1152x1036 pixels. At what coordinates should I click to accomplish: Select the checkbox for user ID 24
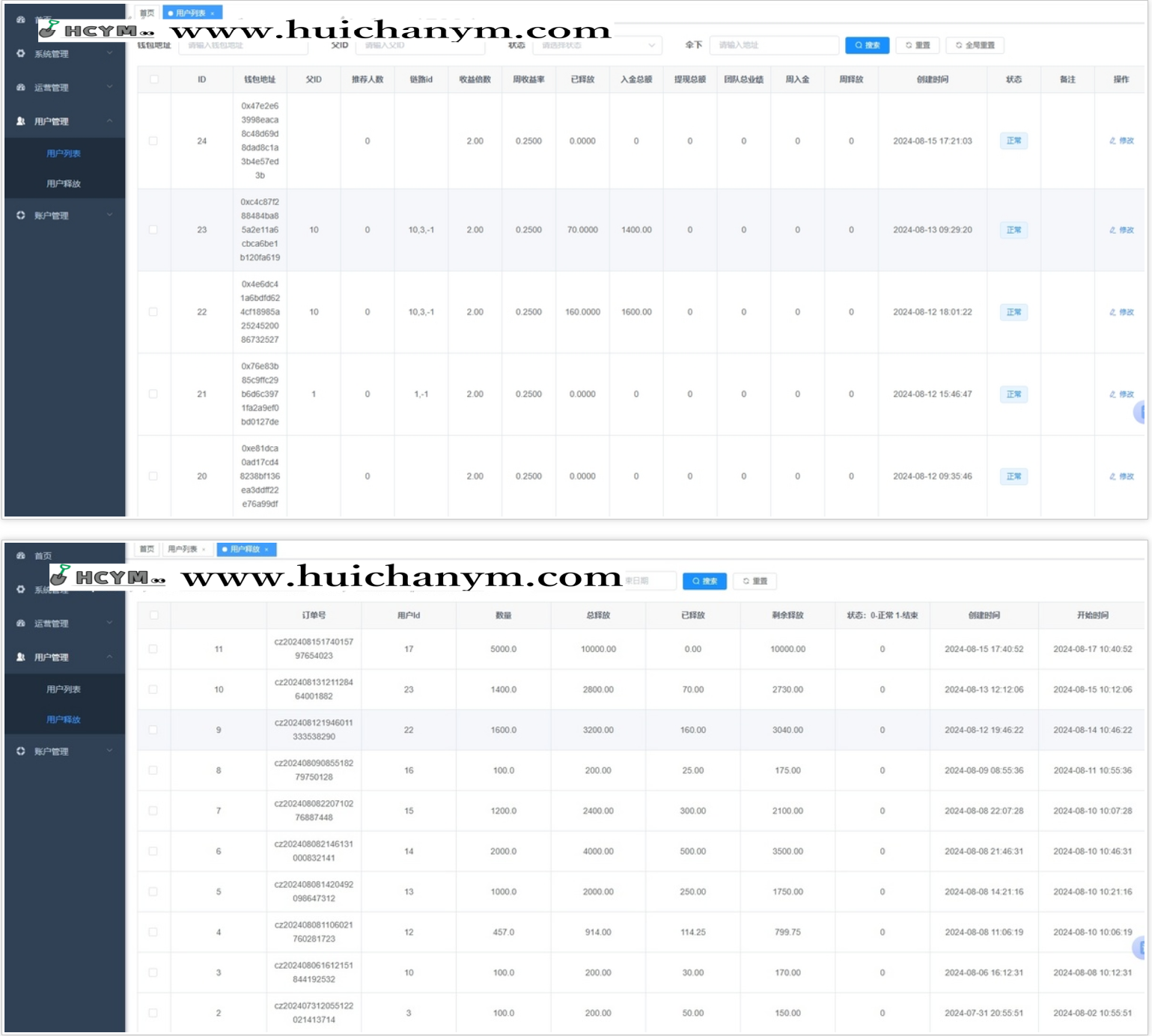(153, 141)
